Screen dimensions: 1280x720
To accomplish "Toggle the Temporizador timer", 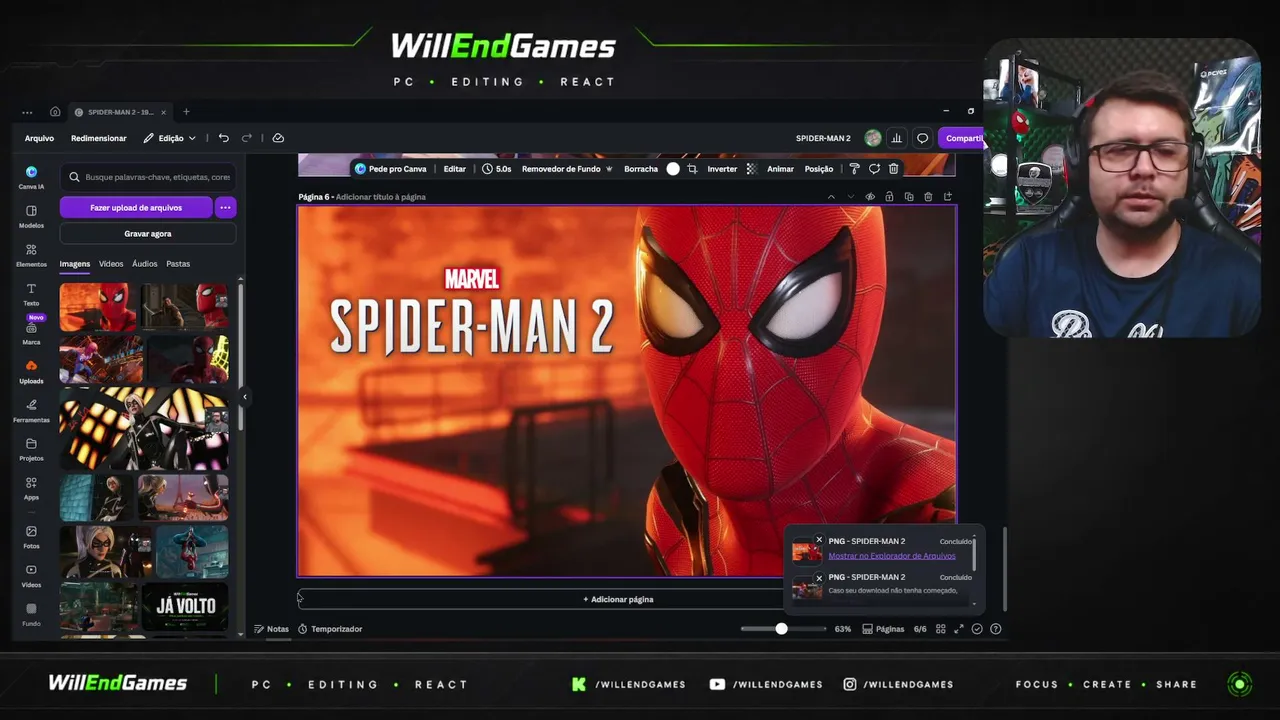I will tap(330, 629).
